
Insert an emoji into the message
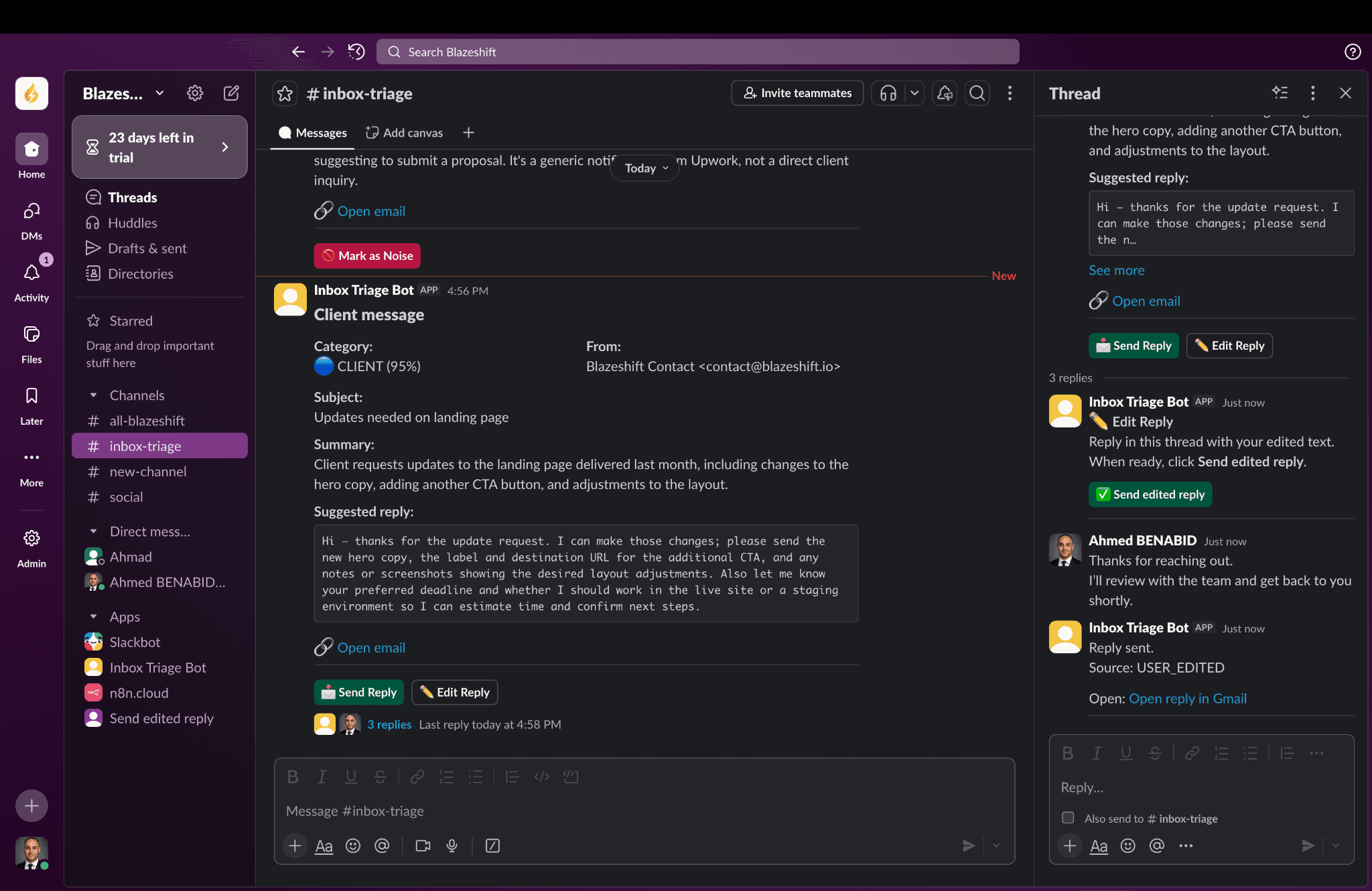coord(353,845)
